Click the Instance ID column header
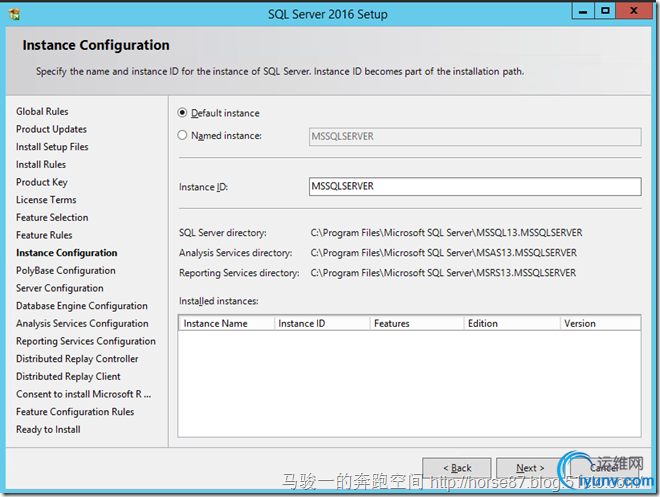The width and height of the screenshot is (660, 497). [322, 323]
